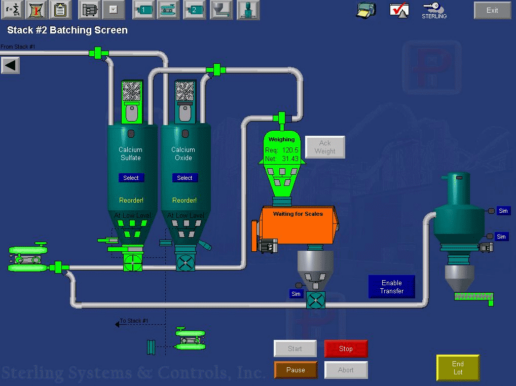This screenshot has width=516, height=386.
Task: Click the Calcium Oxide Reorder! text
Action: tap(184, 200)
